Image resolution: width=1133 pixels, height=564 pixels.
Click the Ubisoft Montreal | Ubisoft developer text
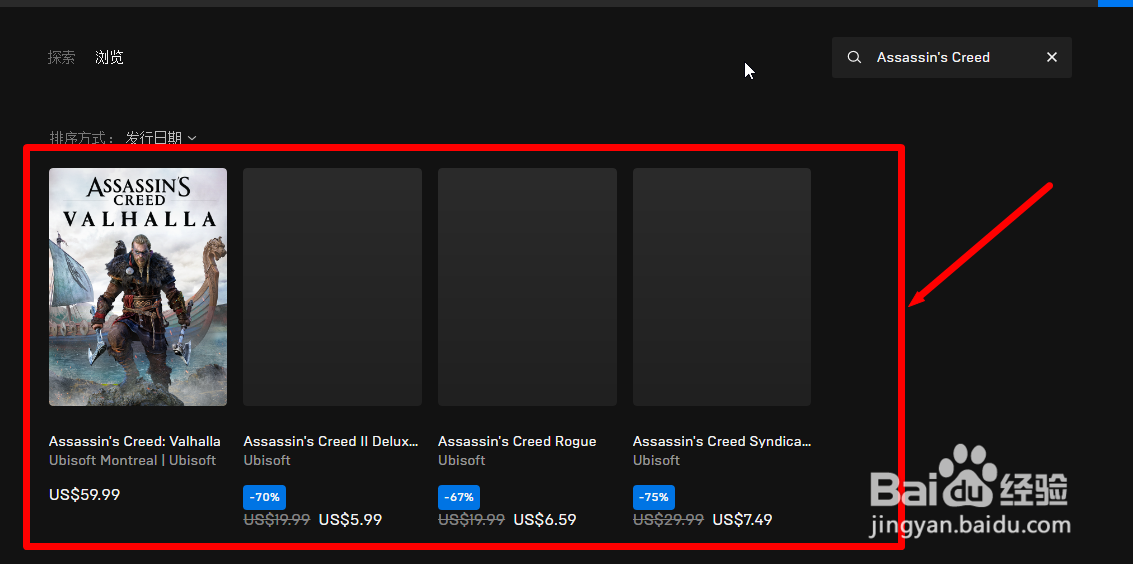[132, 460]
